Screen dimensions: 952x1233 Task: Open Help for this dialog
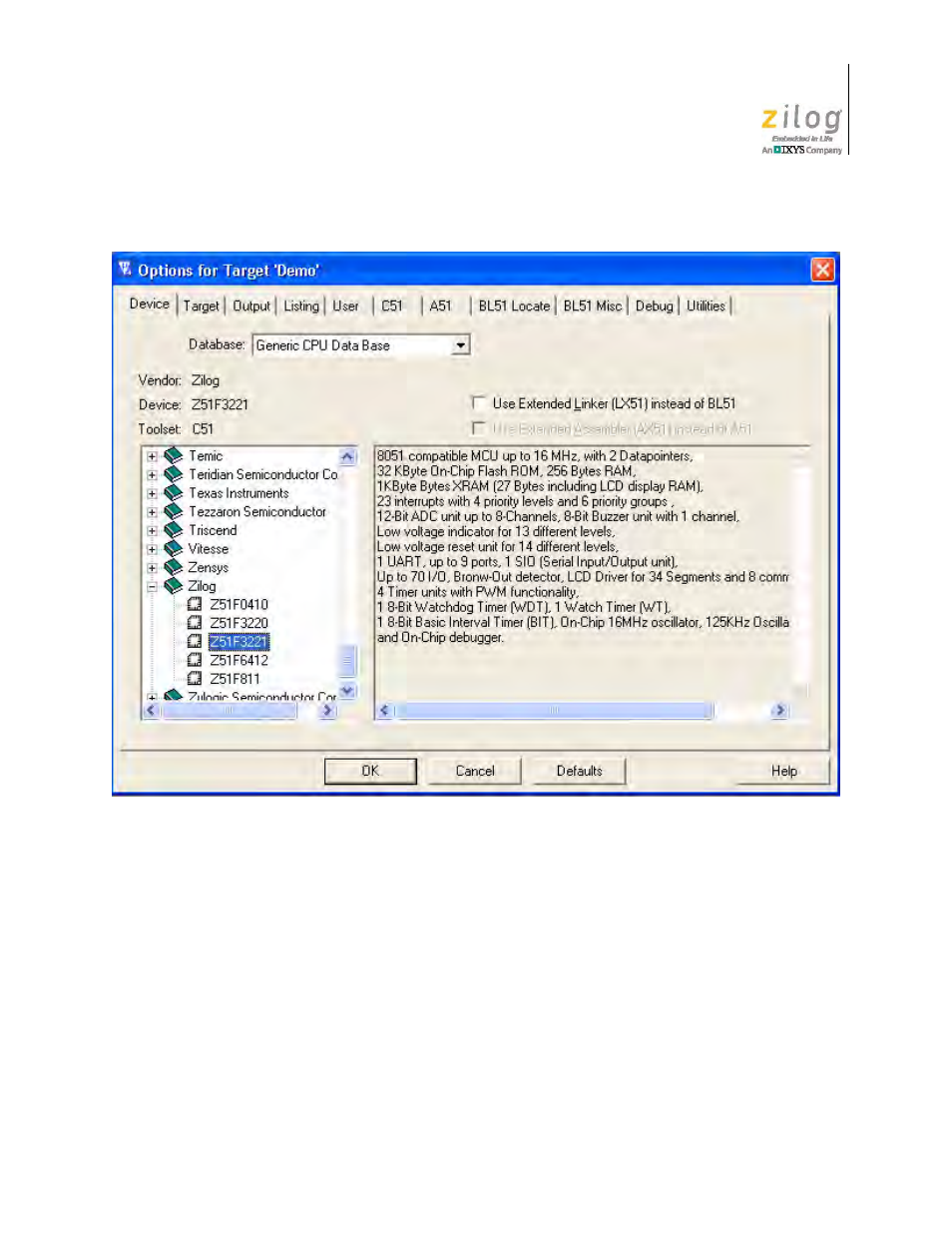(784, 771)
